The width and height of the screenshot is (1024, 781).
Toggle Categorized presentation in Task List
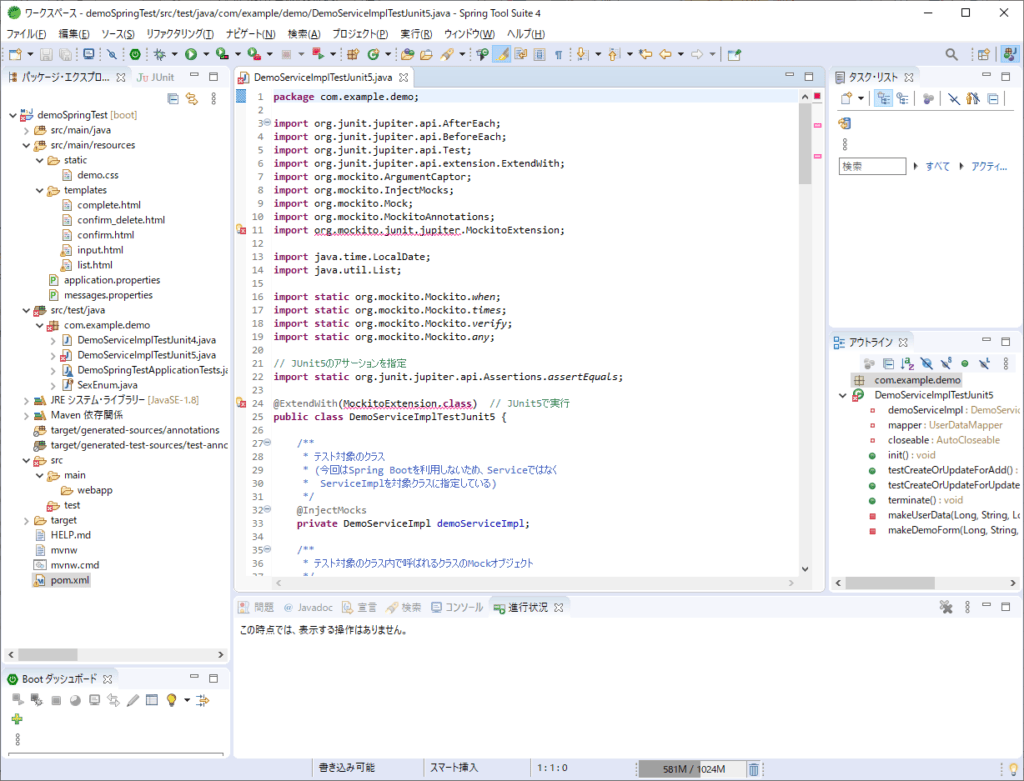(884, 99)
